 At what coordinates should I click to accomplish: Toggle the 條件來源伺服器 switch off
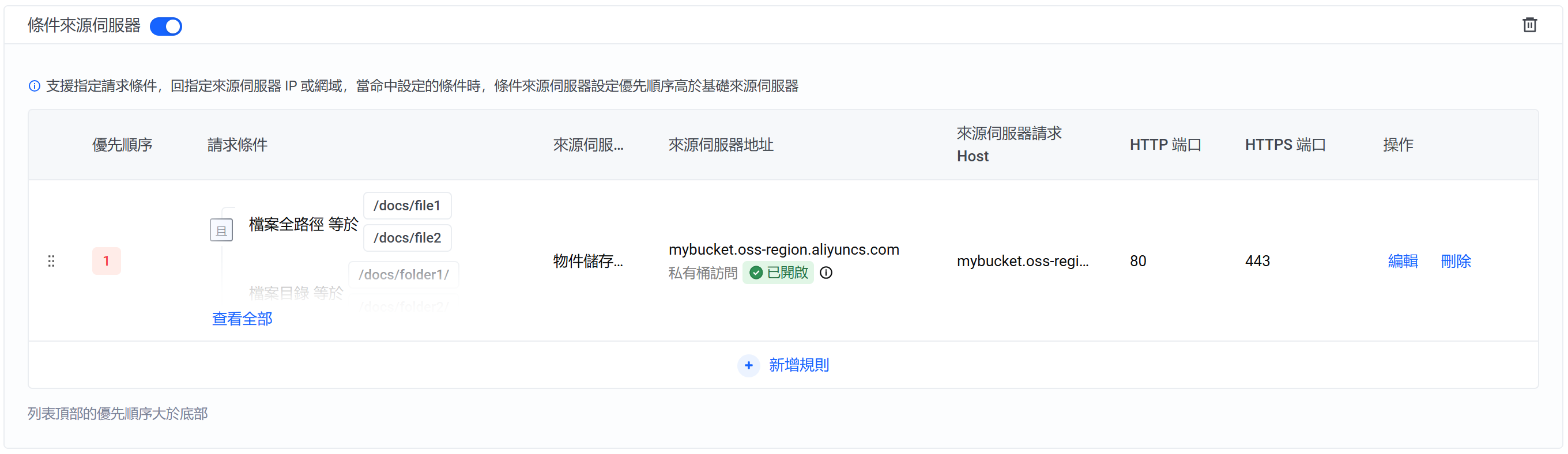(165, 26)
